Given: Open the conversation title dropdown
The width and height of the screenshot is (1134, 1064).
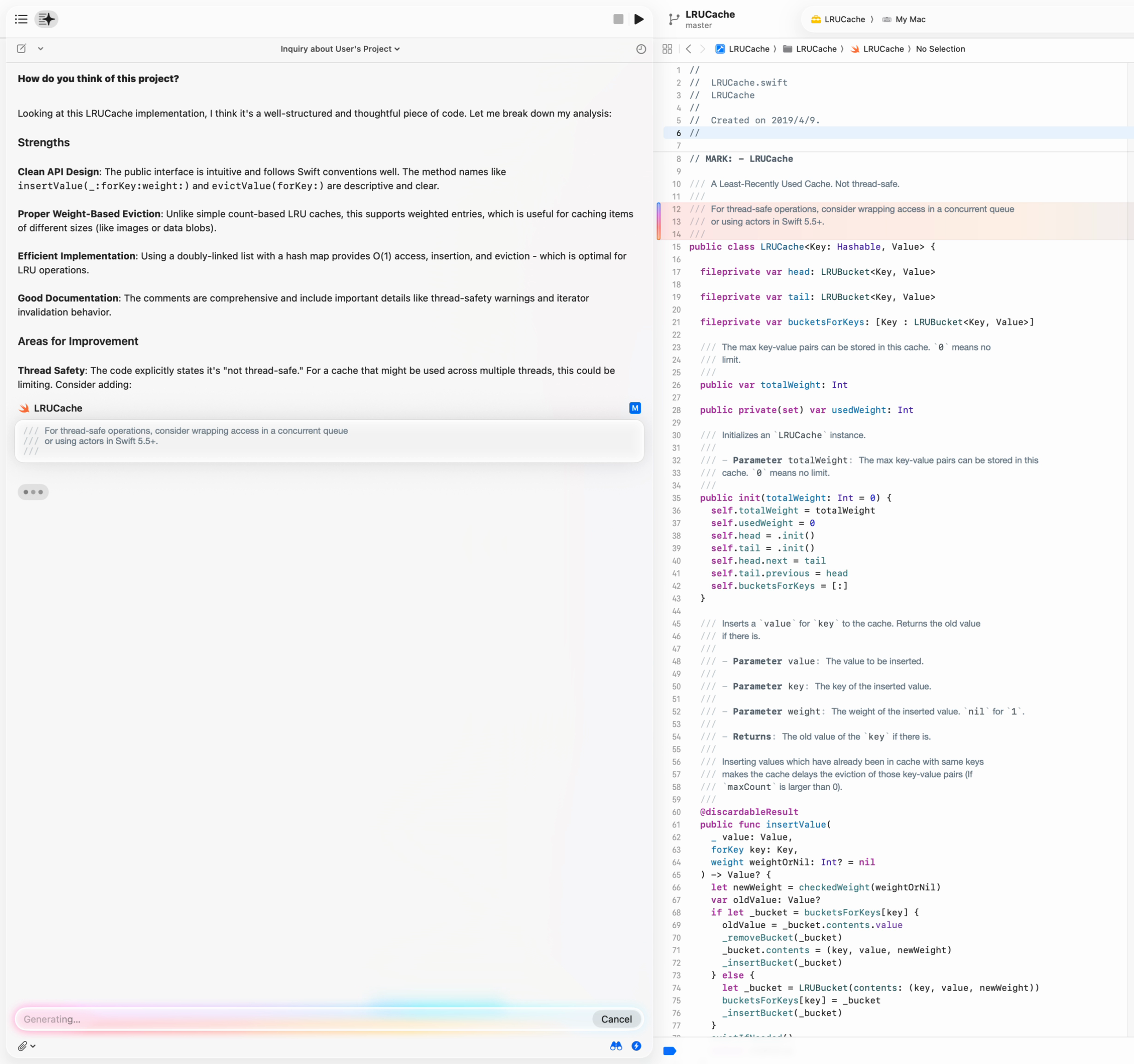Looking at the screenshot, I should pyautogui.click(x=340, y=49).
